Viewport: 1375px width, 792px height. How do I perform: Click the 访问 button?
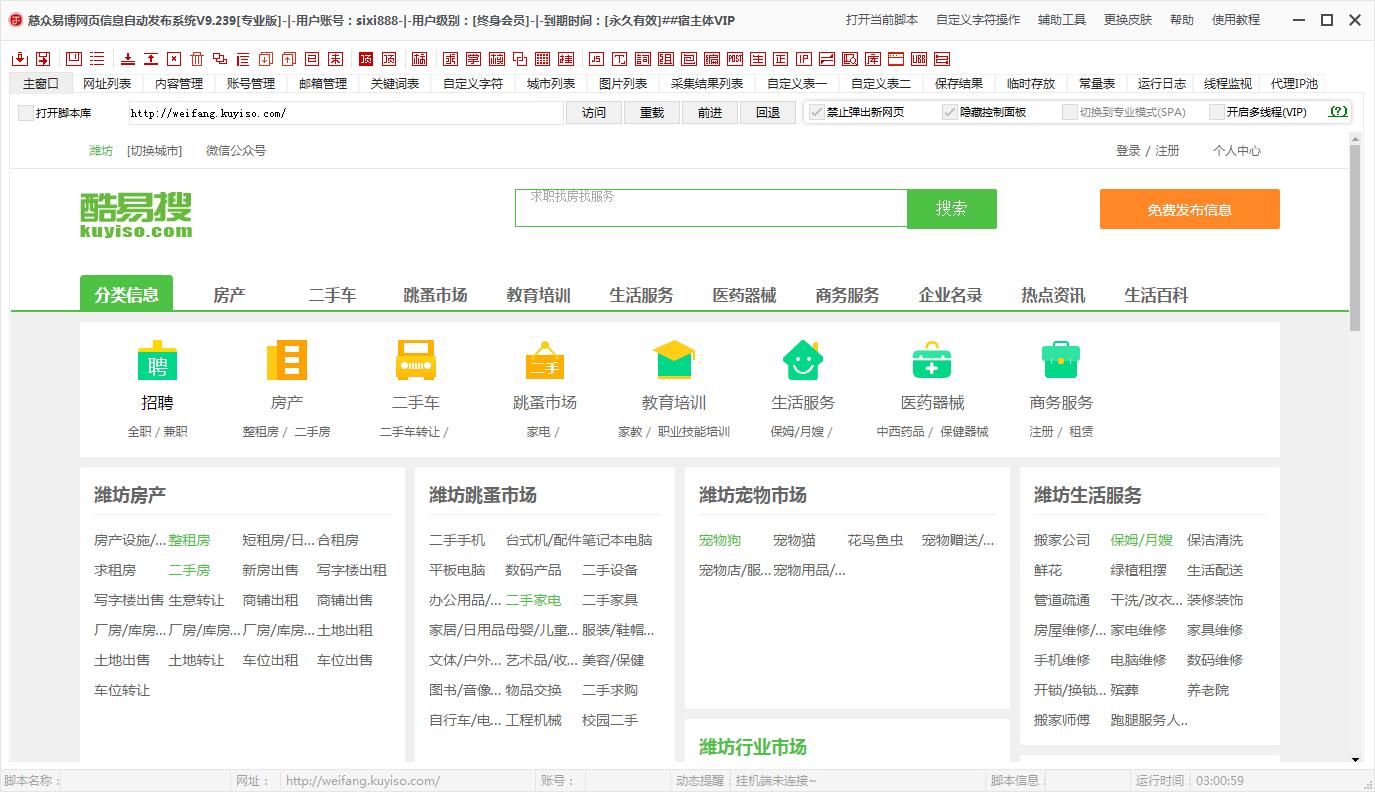click(594, 112)
